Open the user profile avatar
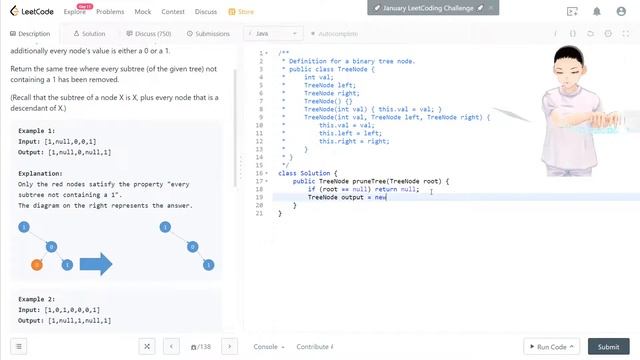640x360 pixels. [x=621, y=11]
